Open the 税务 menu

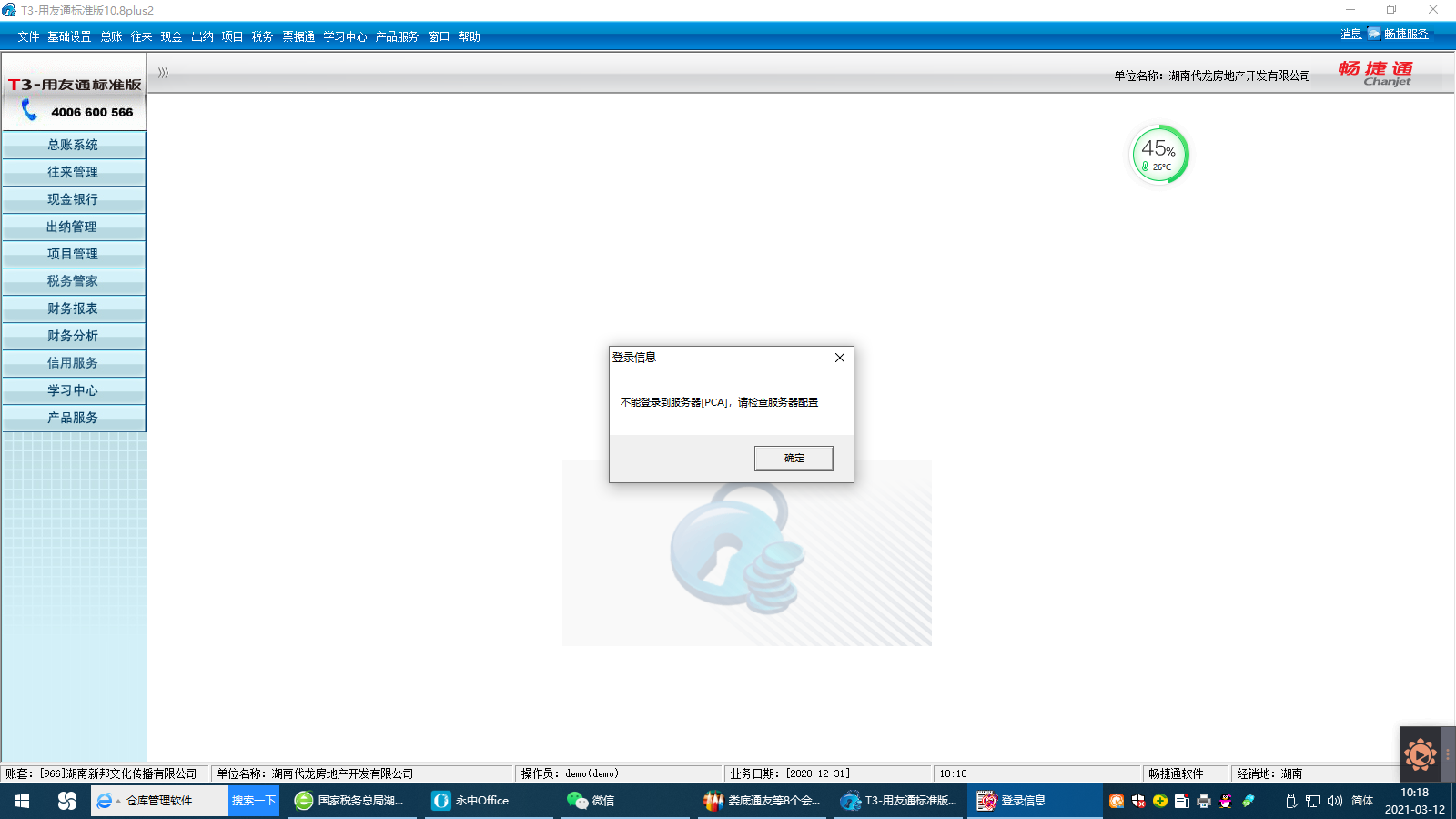click(262, 36)
